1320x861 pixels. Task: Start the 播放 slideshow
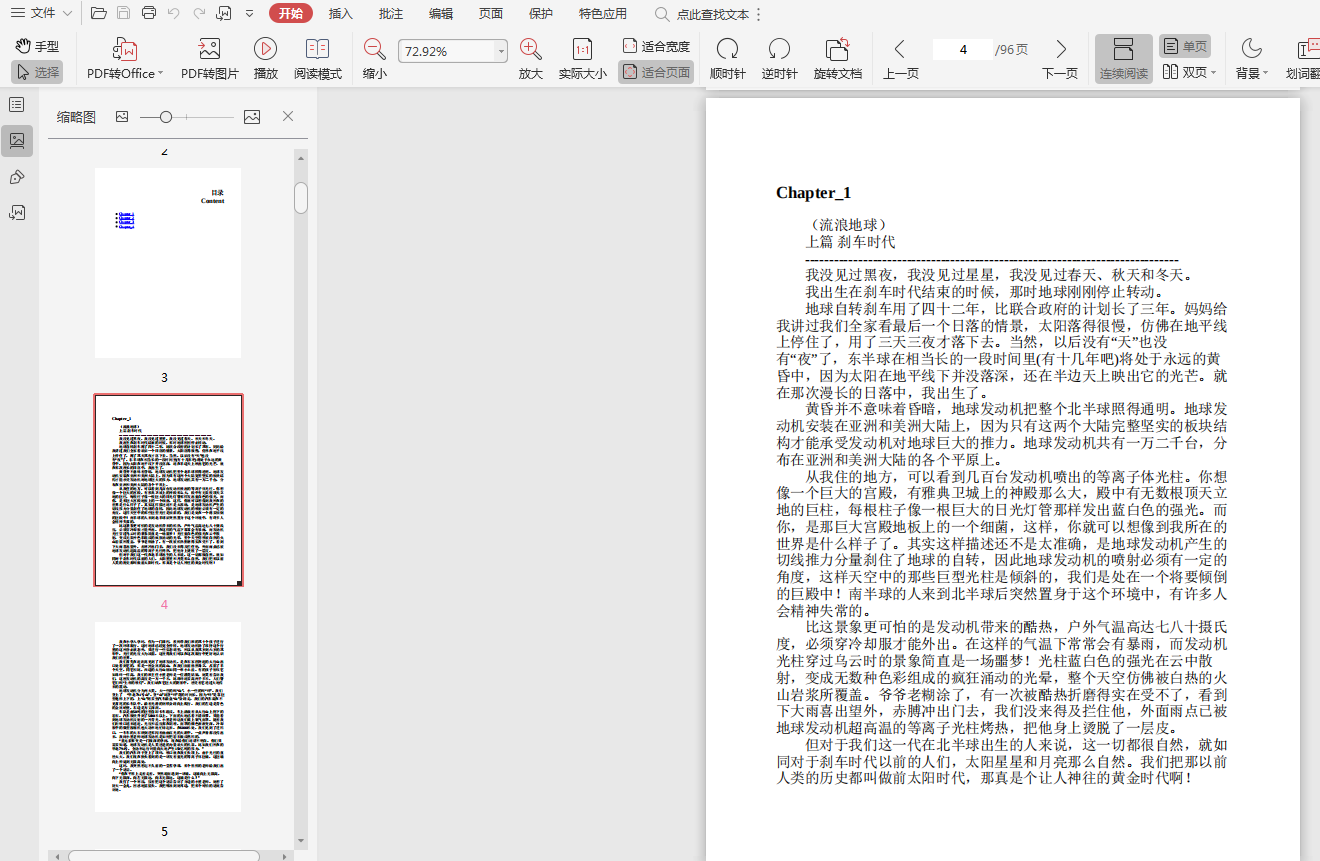click(265, 58)
